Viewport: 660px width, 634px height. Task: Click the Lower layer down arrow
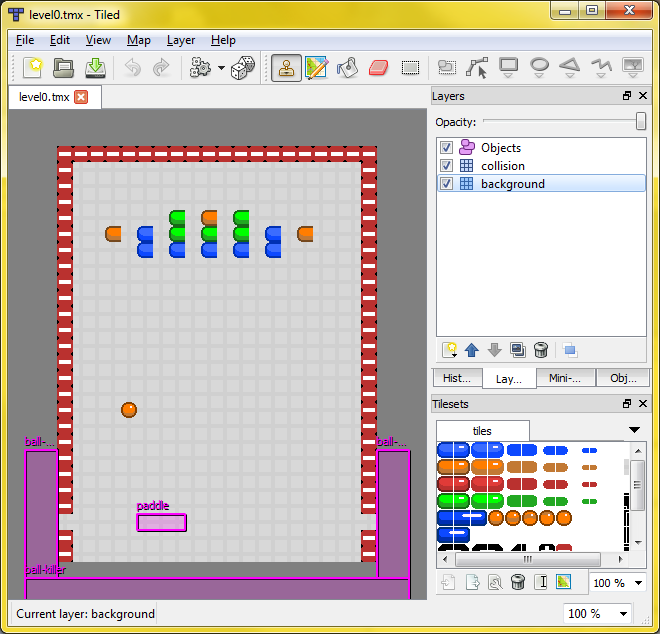click(x=495, y=350)
